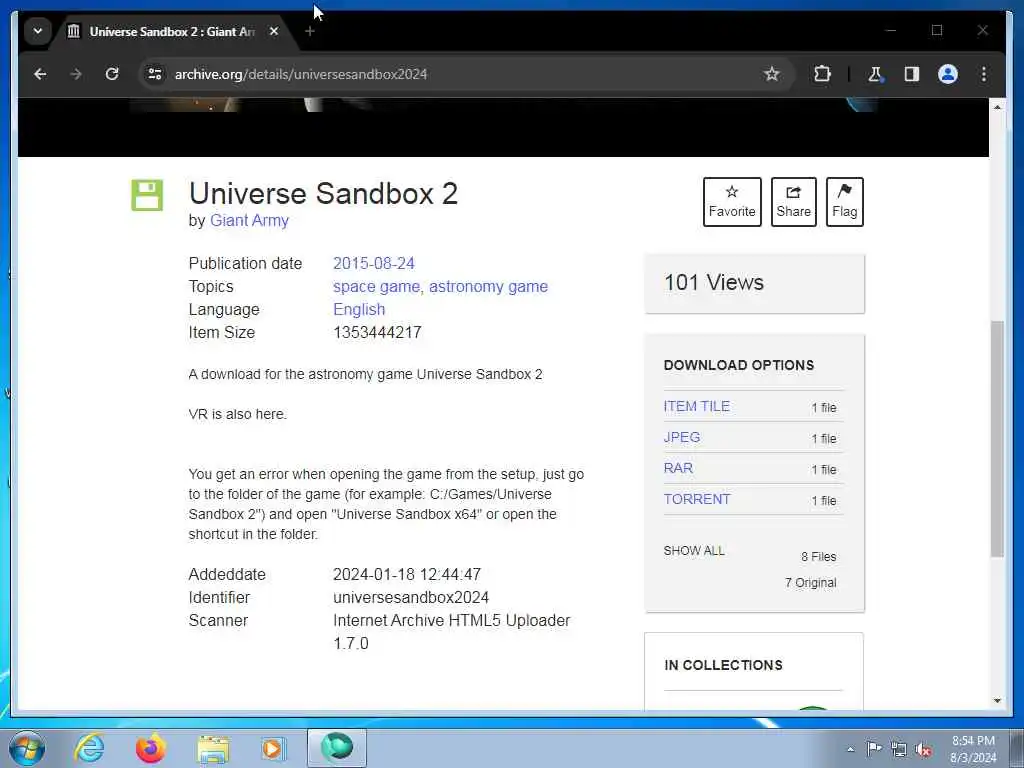The image size is (1024, 768).
Task: Launch Firefox from taskbar
Action: pyautogui.click(x=151, y=748)
